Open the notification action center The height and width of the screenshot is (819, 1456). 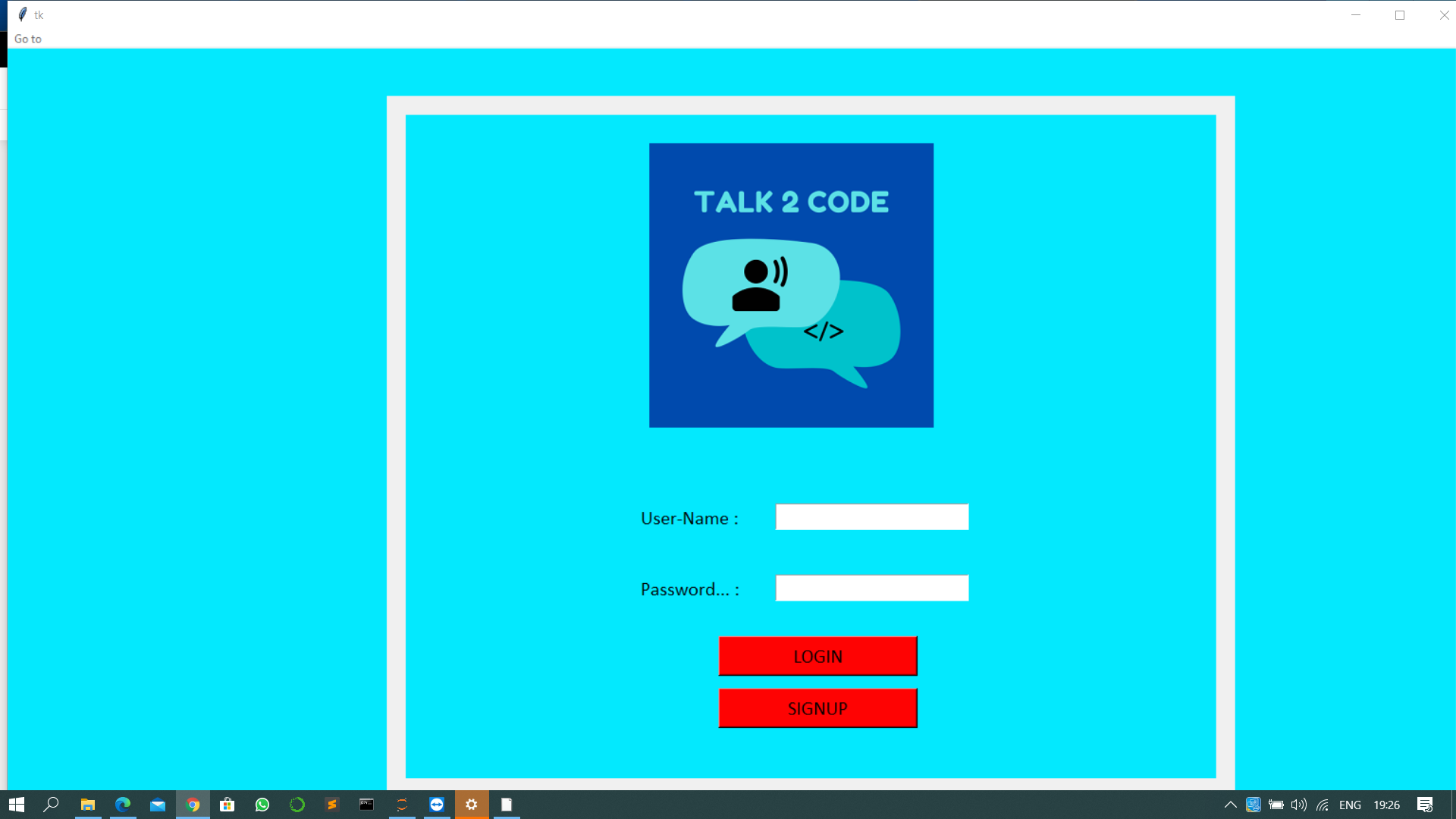(1425, 805)
